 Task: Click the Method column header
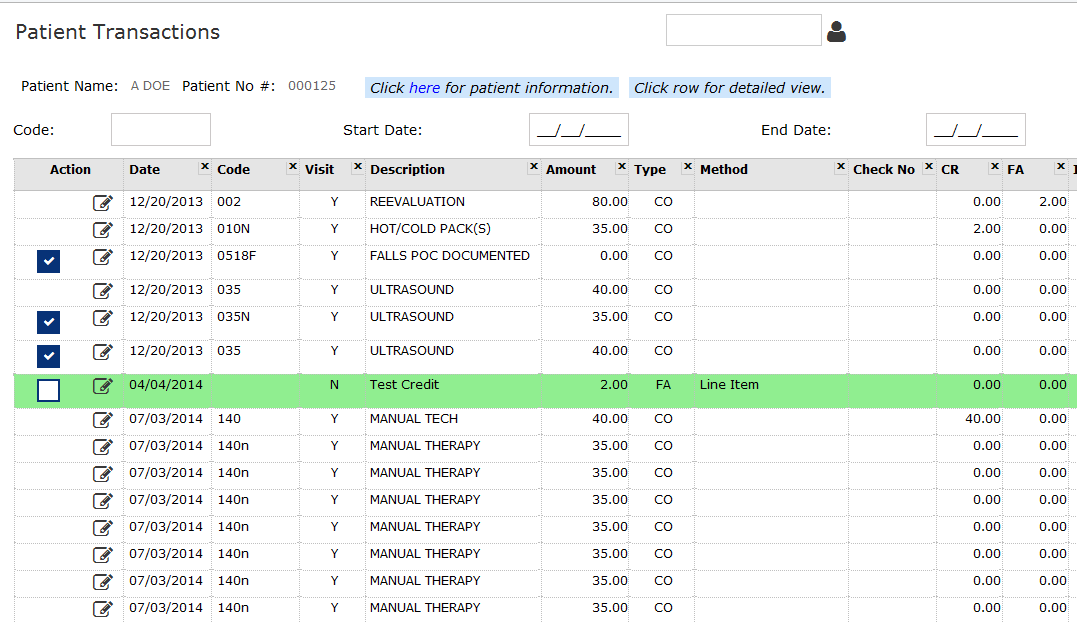tap(724, 170)
